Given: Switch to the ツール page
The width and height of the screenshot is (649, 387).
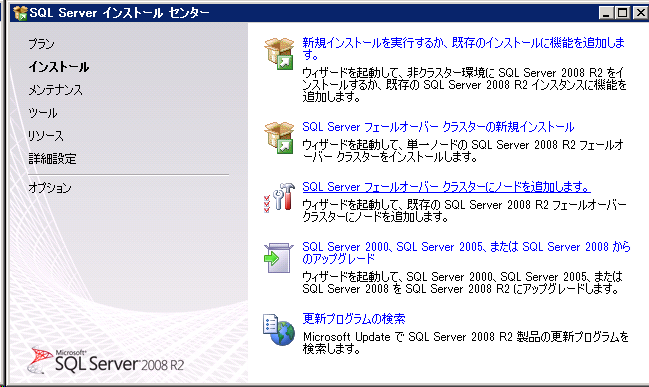Looking at the screenshot, I should coord(43,113).
